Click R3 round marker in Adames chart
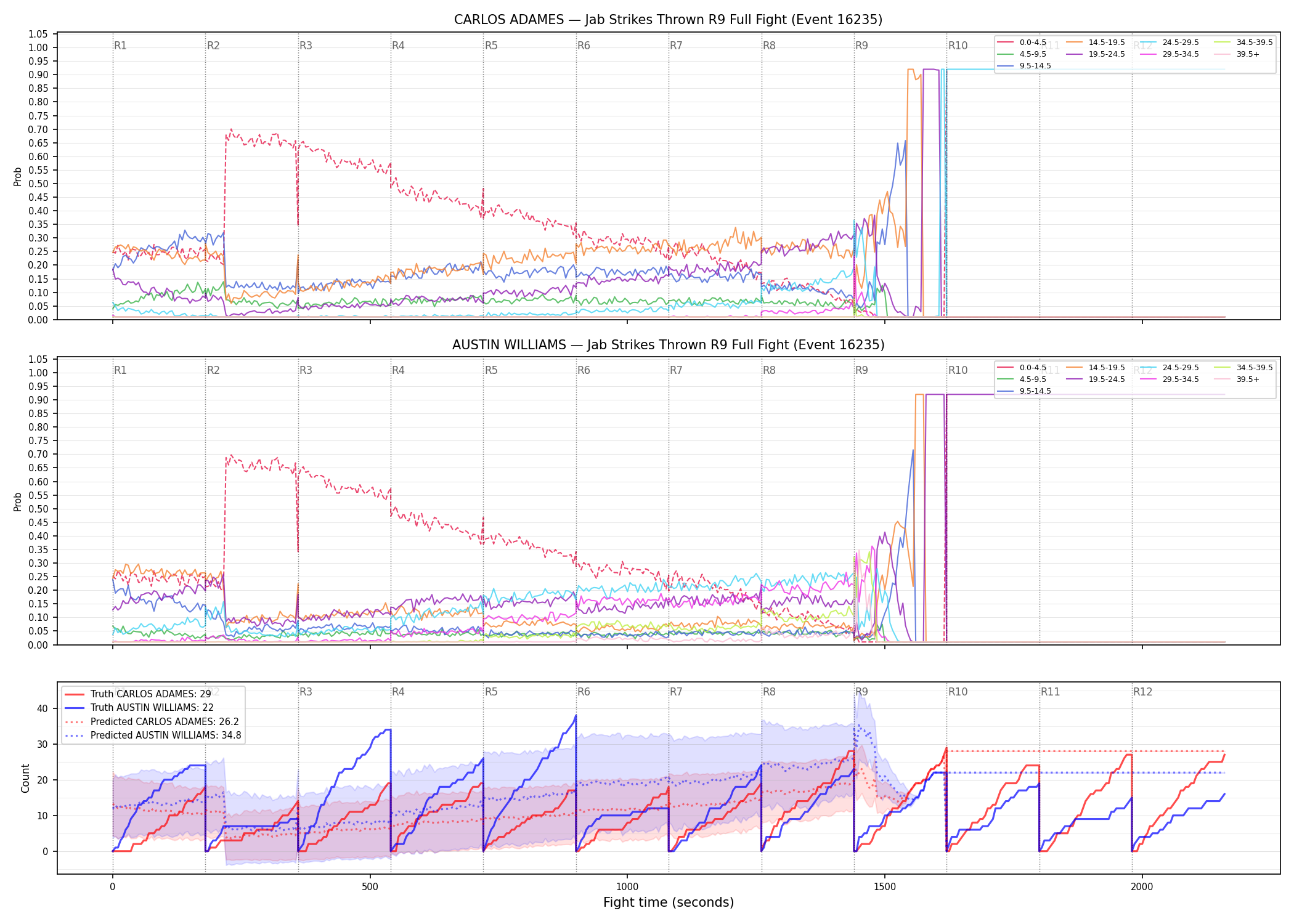The height and width of the screenshot is (924, 1294). click(306, 46)
